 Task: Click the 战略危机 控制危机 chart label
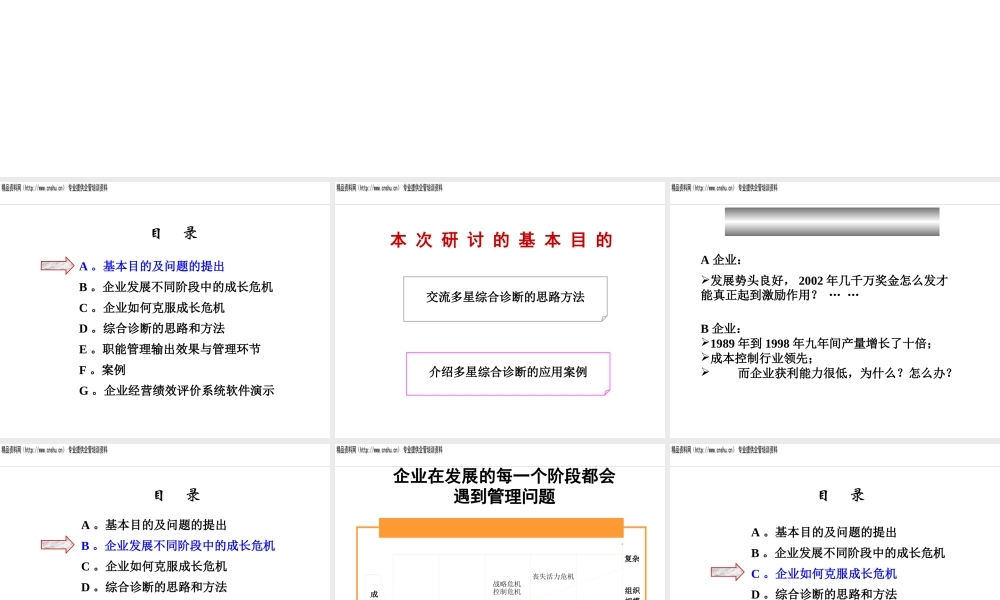tap(507, 588)
